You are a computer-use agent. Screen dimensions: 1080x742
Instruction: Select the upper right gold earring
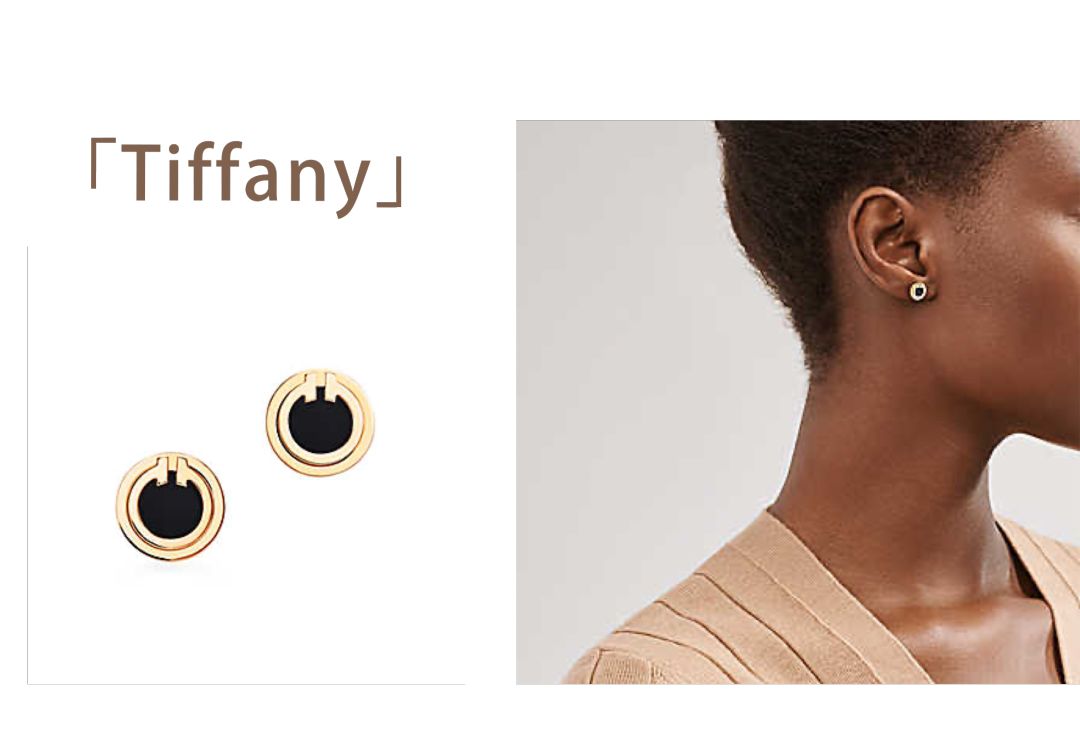[320, 422]
